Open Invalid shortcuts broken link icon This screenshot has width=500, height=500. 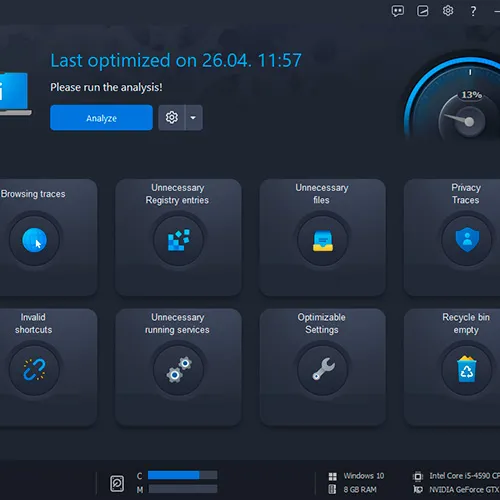(34, 370)
